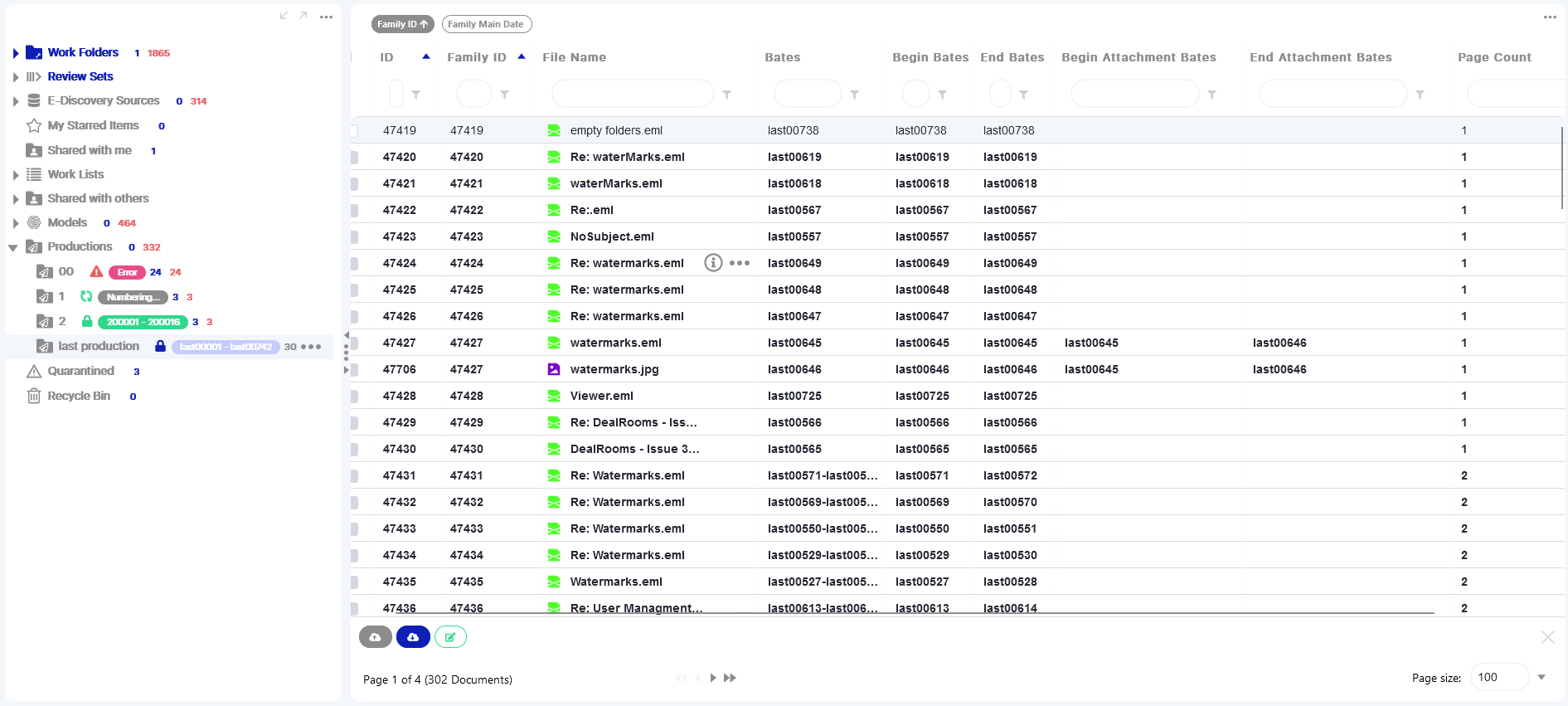Click the My Starred Items star icon
Image resolution: width=1568 pixels, height=706 pixels.
point(34,125)
